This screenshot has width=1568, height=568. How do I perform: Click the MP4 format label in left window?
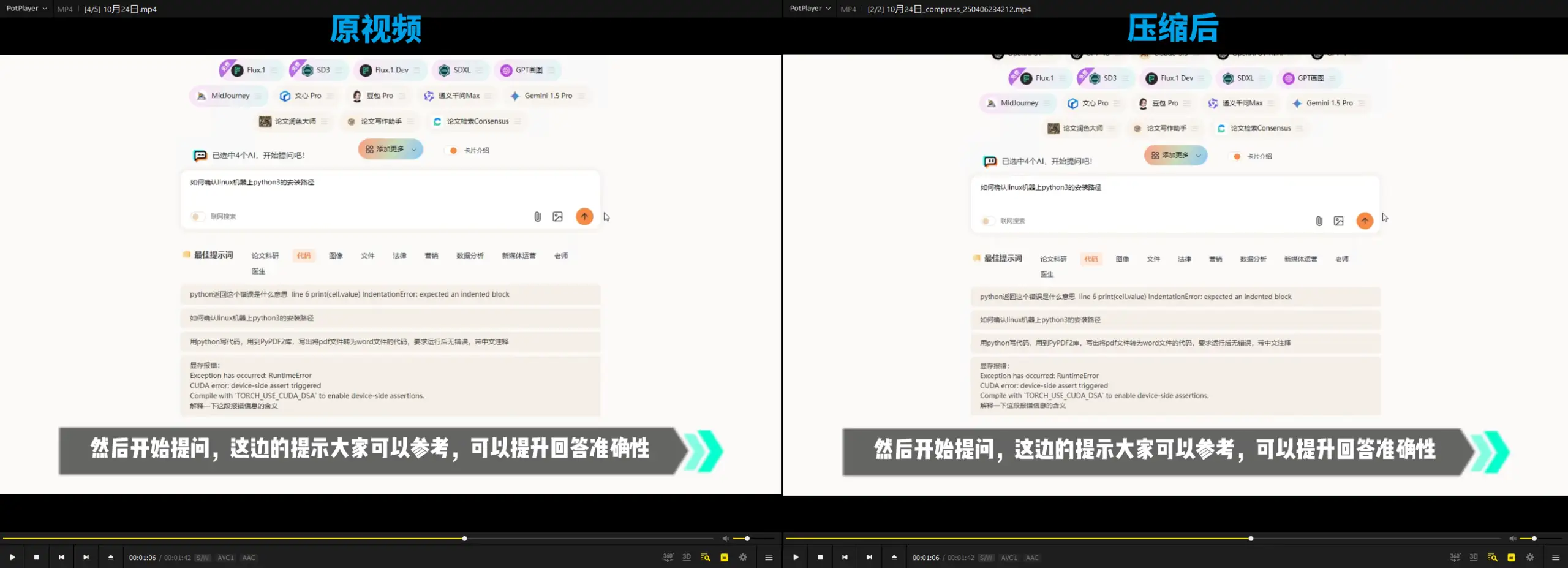coord(65,9)
